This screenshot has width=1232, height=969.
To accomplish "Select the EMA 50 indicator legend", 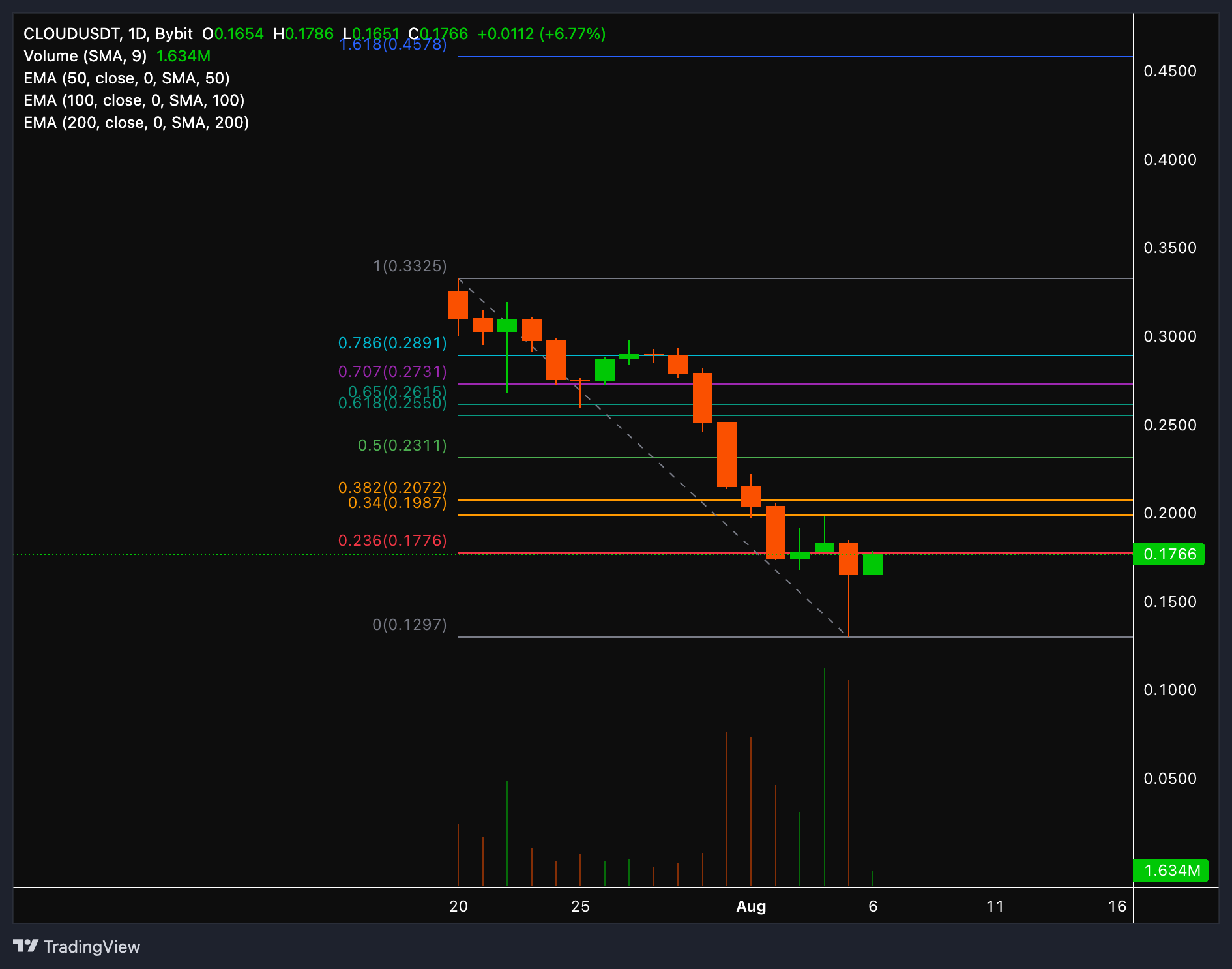I will (x=126, y=78).
